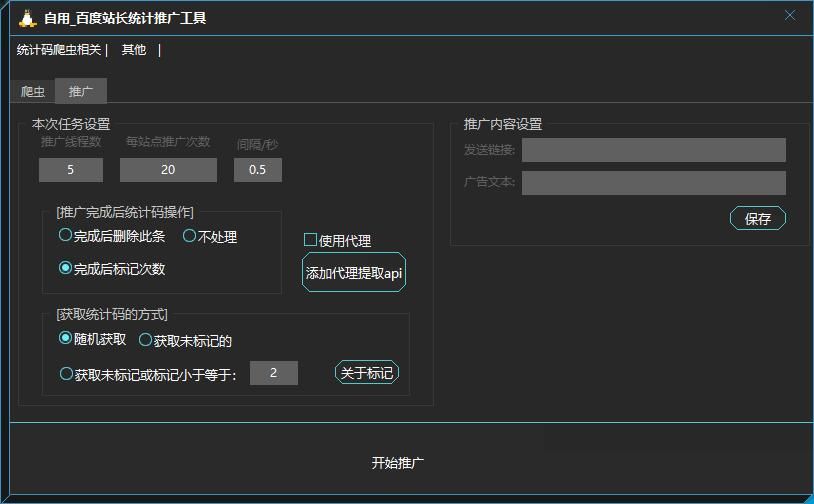Click the 发送链接 input field
The height and width of the screenshot is (504, 814).
tap(653, 150)
